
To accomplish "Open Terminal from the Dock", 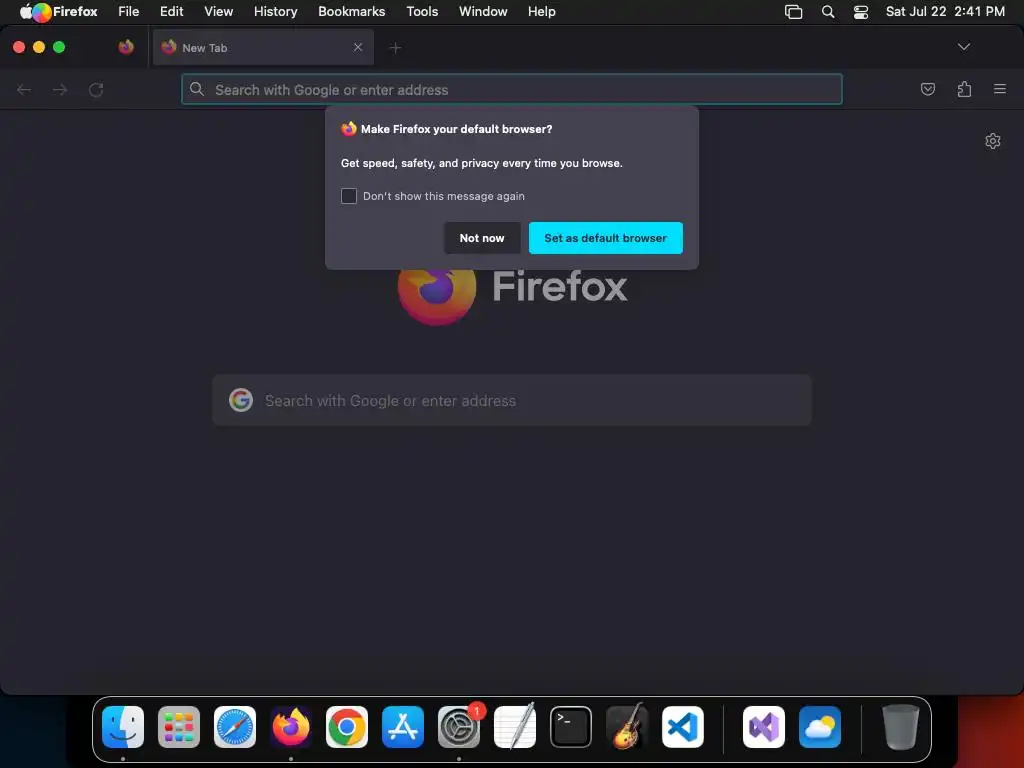I will click(x=571, y=727).
